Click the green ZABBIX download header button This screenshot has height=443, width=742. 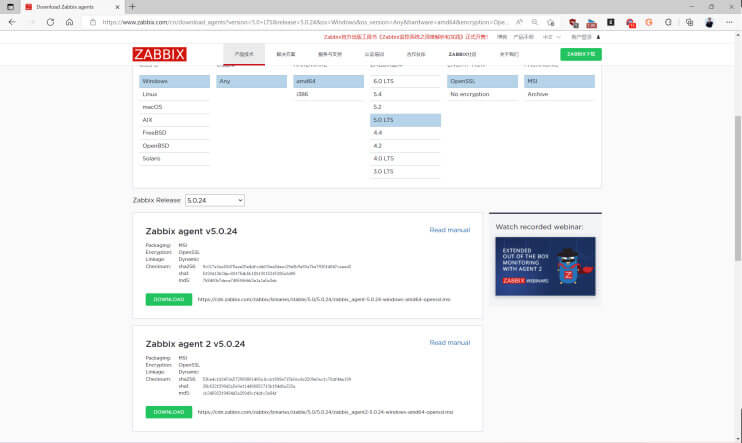coord(581,54)
